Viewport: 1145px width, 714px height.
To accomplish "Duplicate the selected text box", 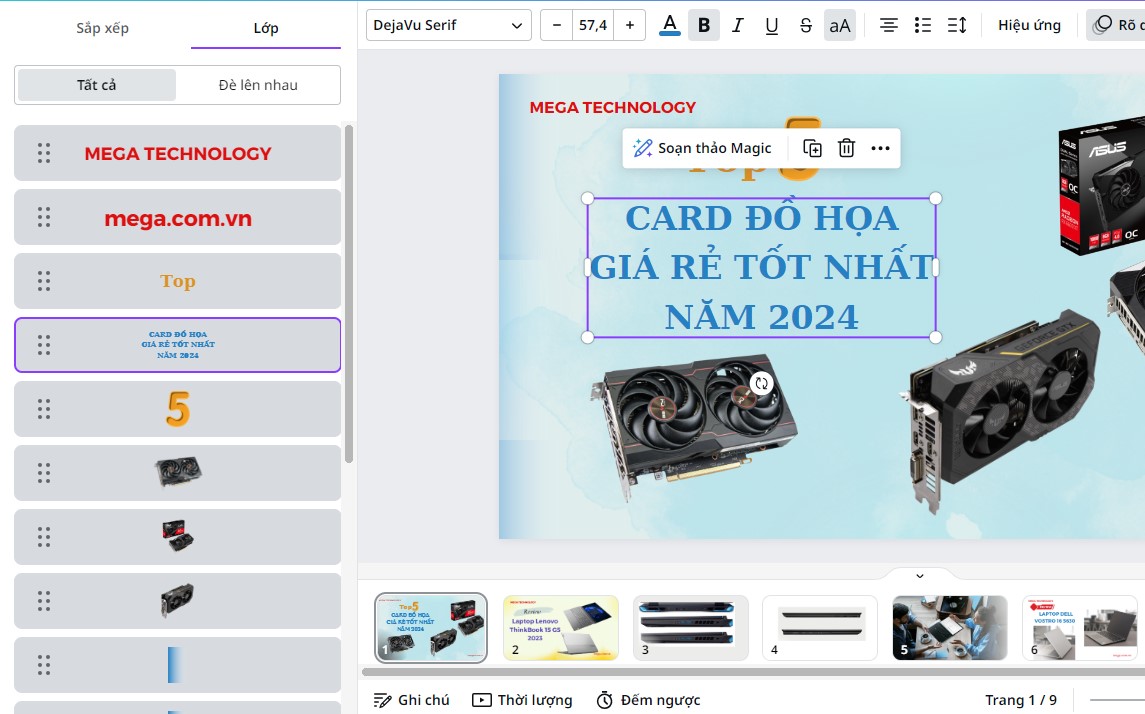I will [x=812, y=148].
